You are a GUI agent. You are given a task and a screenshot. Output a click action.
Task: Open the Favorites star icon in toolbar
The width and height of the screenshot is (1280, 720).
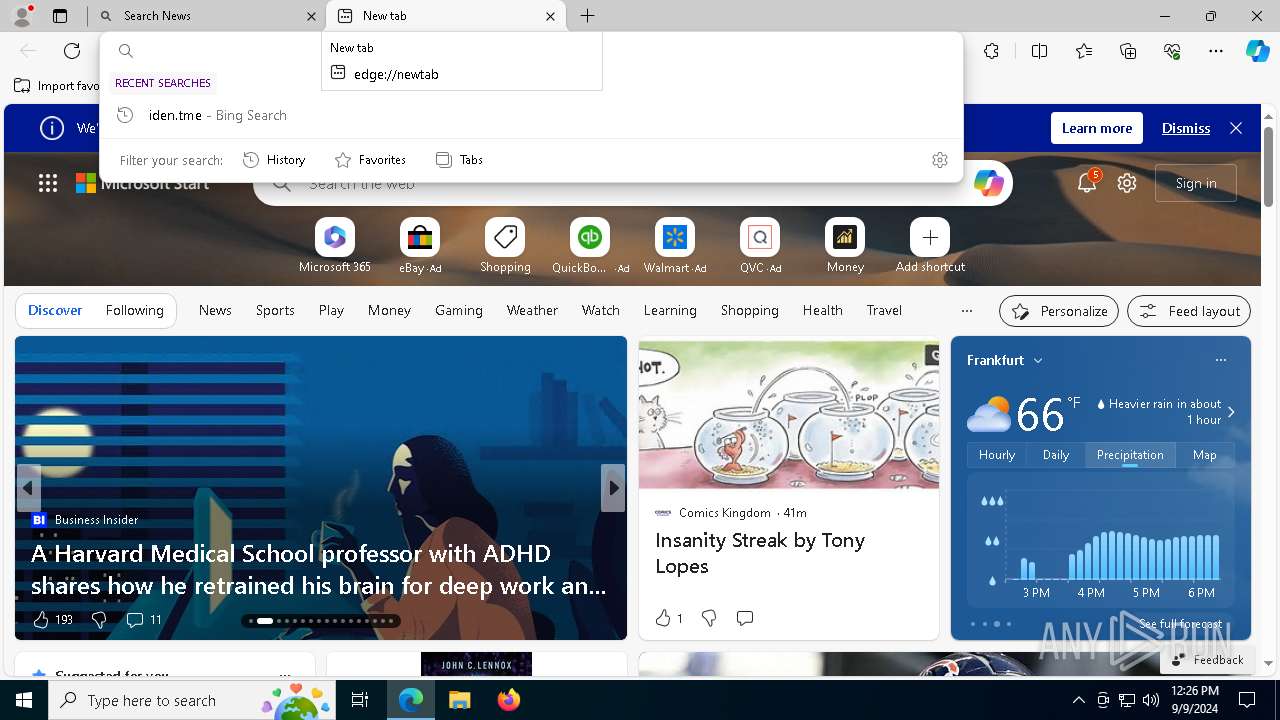click(1084, 51)
